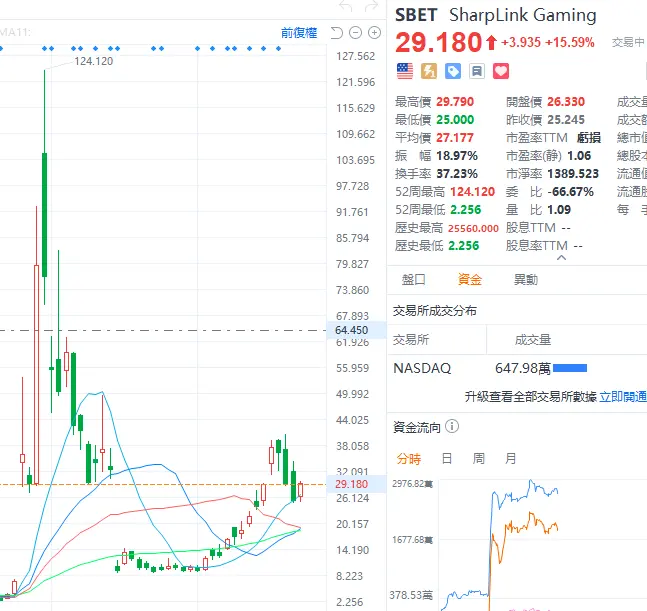Toggle the red heart favorite icon
The height and width of the screenshot is (611, 647).
point(501,71)
